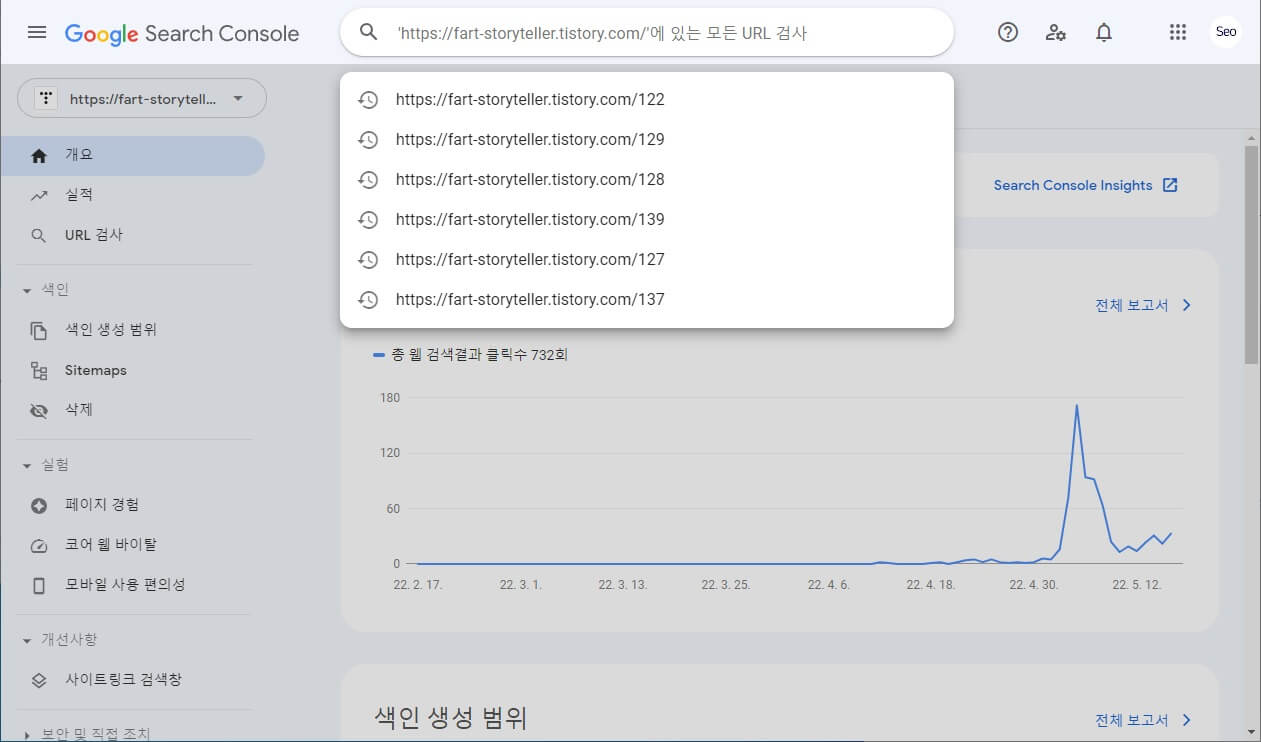Click the phone icon beside 모바일 사용 편의성
The width and height of the screenshot is (1261, 742).
[39, 586]
